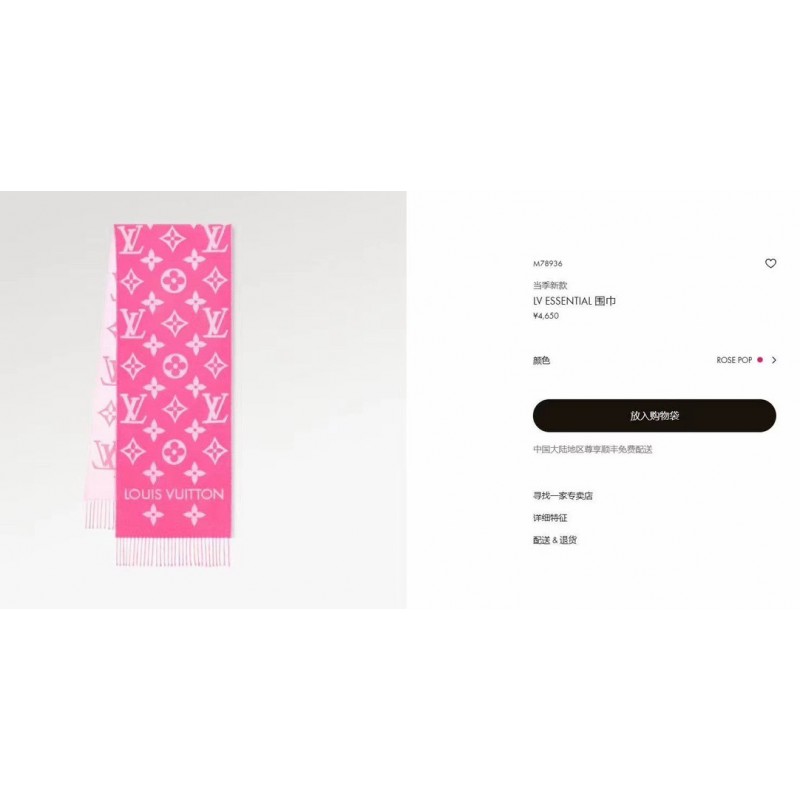
Task: Select the Rose Pop pink color dot
Action: pyautogui.click(x=760, y=360)
